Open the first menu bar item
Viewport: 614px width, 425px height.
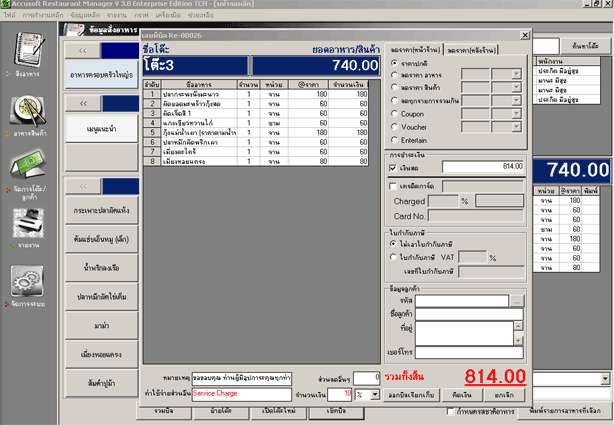(9, 16)
